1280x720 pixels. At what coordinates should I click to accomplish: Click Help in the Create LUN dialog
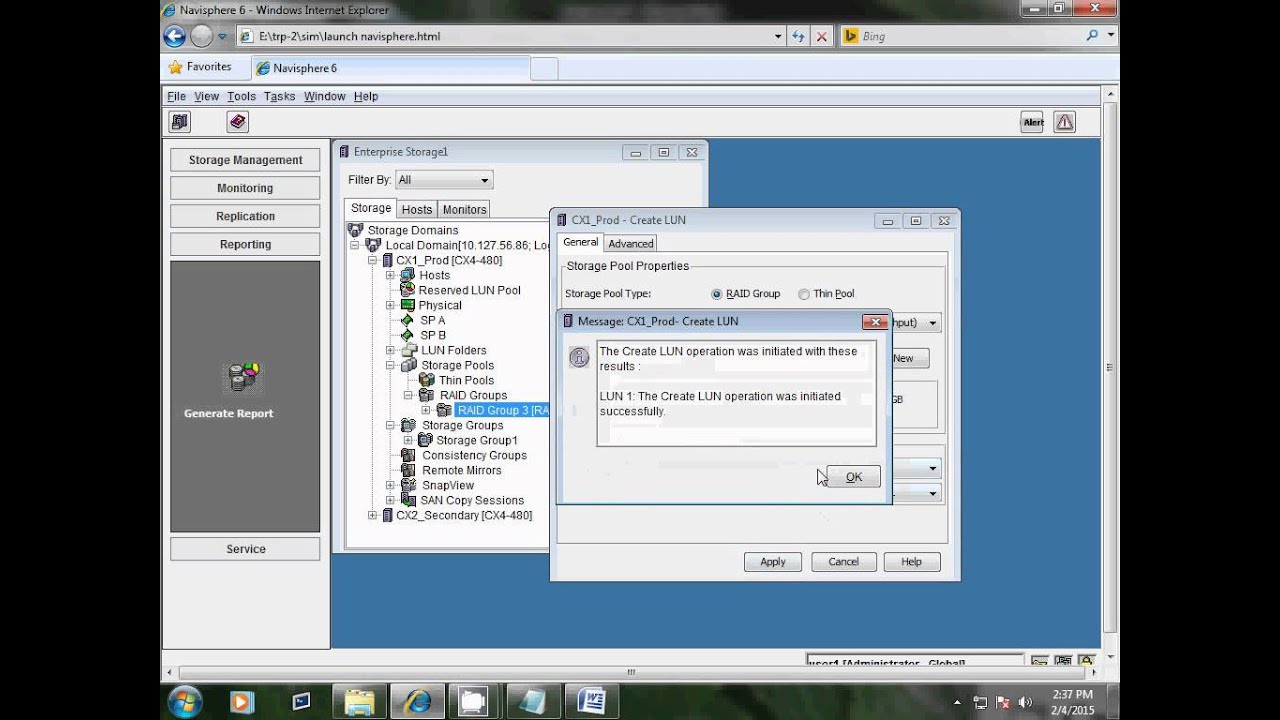(911, 562)
